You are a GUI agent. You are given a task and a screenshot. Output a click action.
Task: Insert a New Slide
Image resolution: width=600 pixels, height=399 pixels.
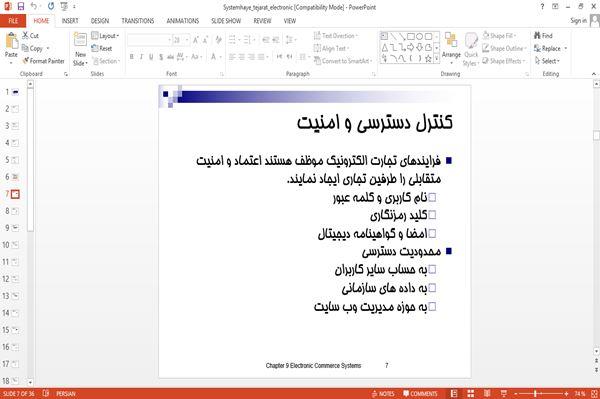(x=80, y=49)
